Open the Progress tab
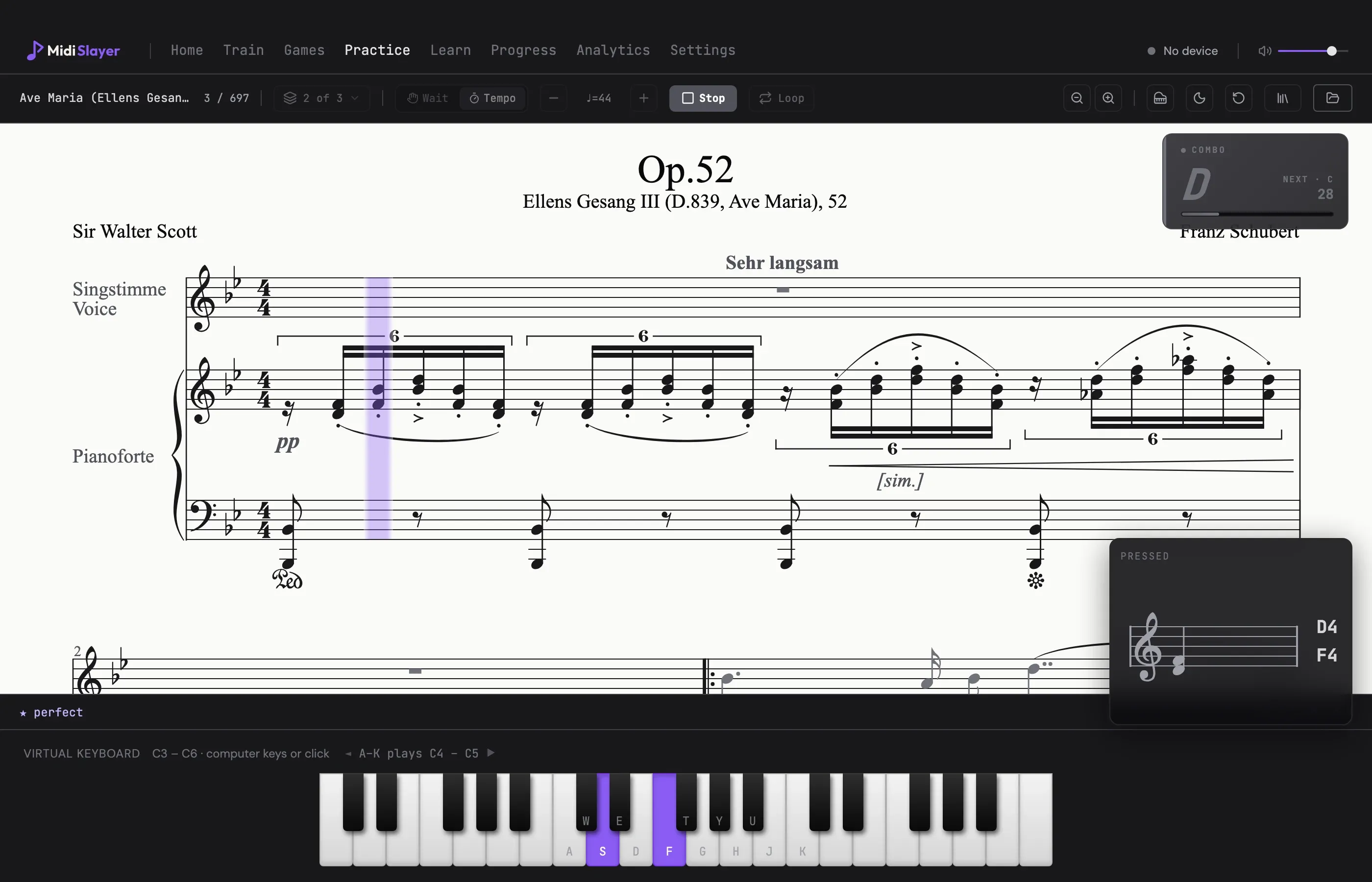Screen dimensions: 1372x882 click(523, 50)
